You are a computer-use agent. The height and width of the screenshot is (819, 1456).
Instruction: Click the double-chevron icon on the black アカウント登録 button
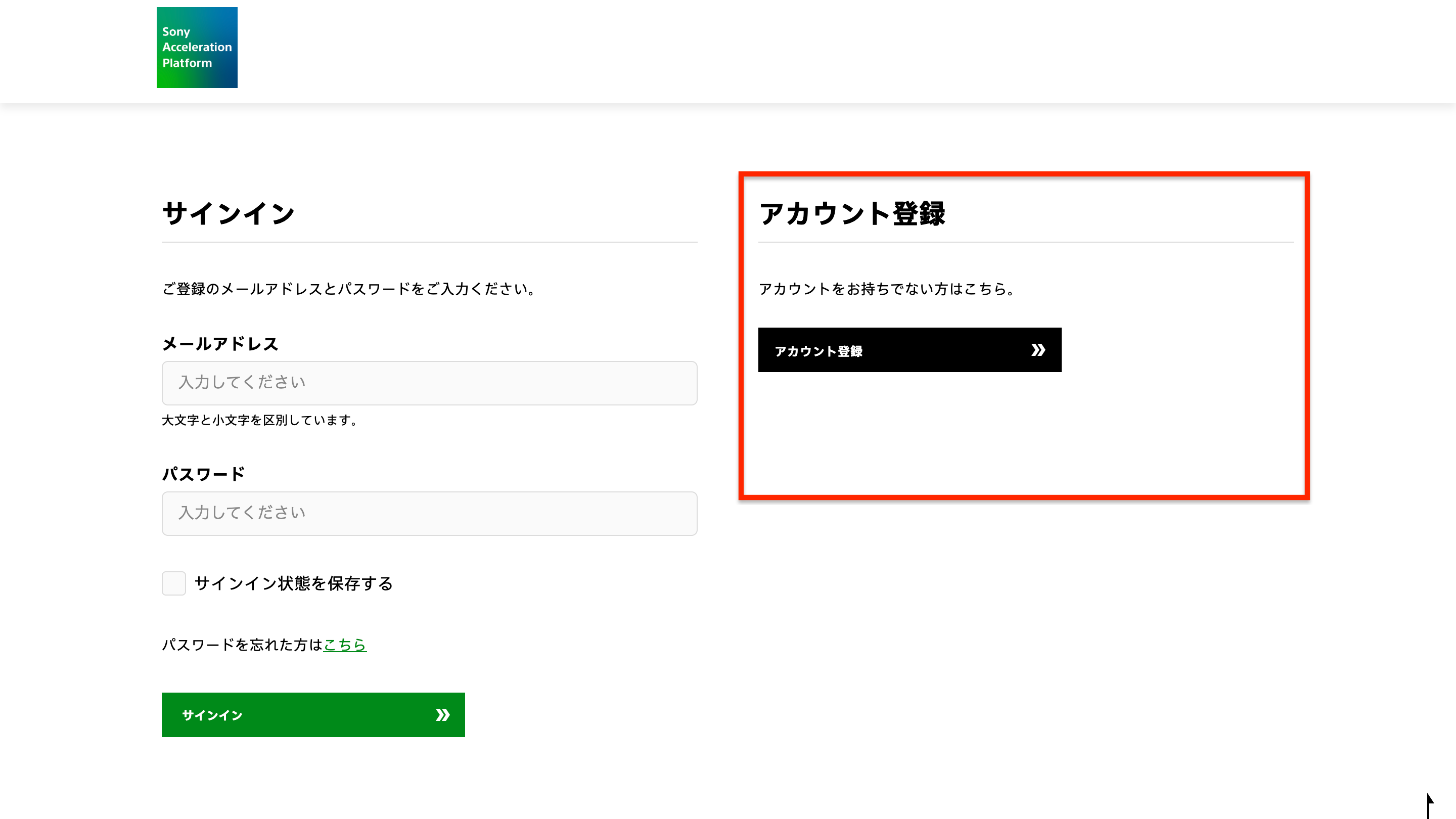point(1038,350)
